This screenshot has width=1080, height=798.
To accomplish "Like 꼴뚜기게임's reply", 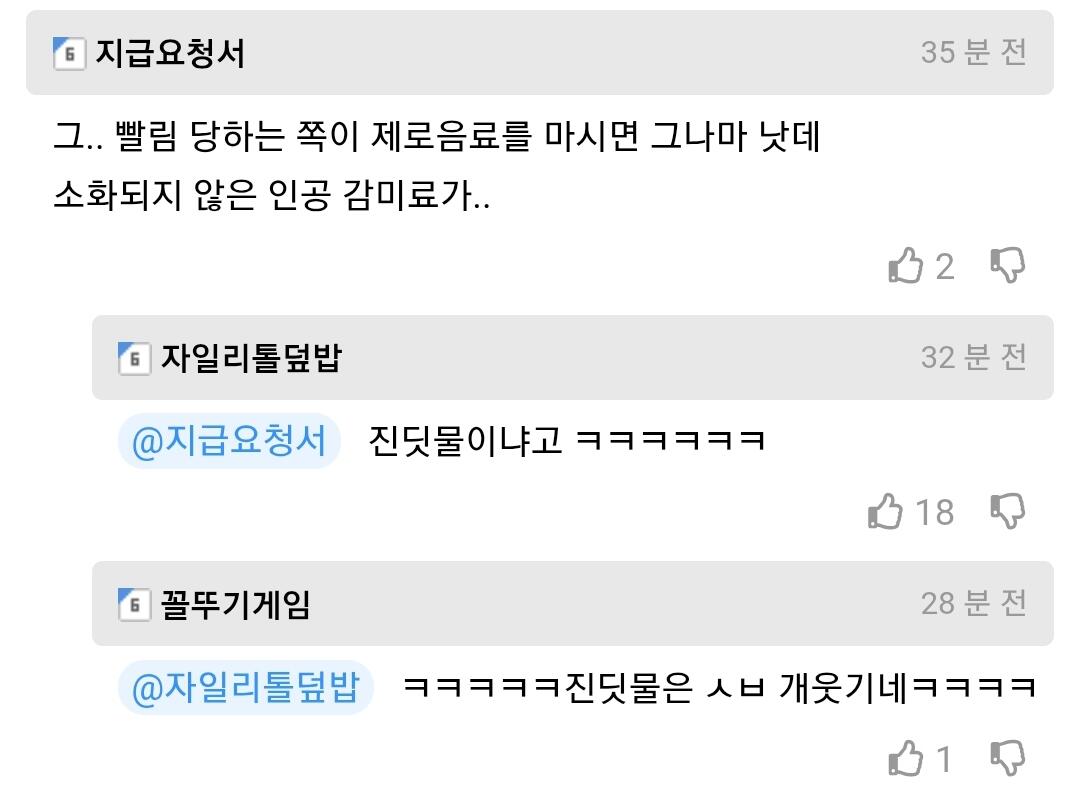I will 905,758.
